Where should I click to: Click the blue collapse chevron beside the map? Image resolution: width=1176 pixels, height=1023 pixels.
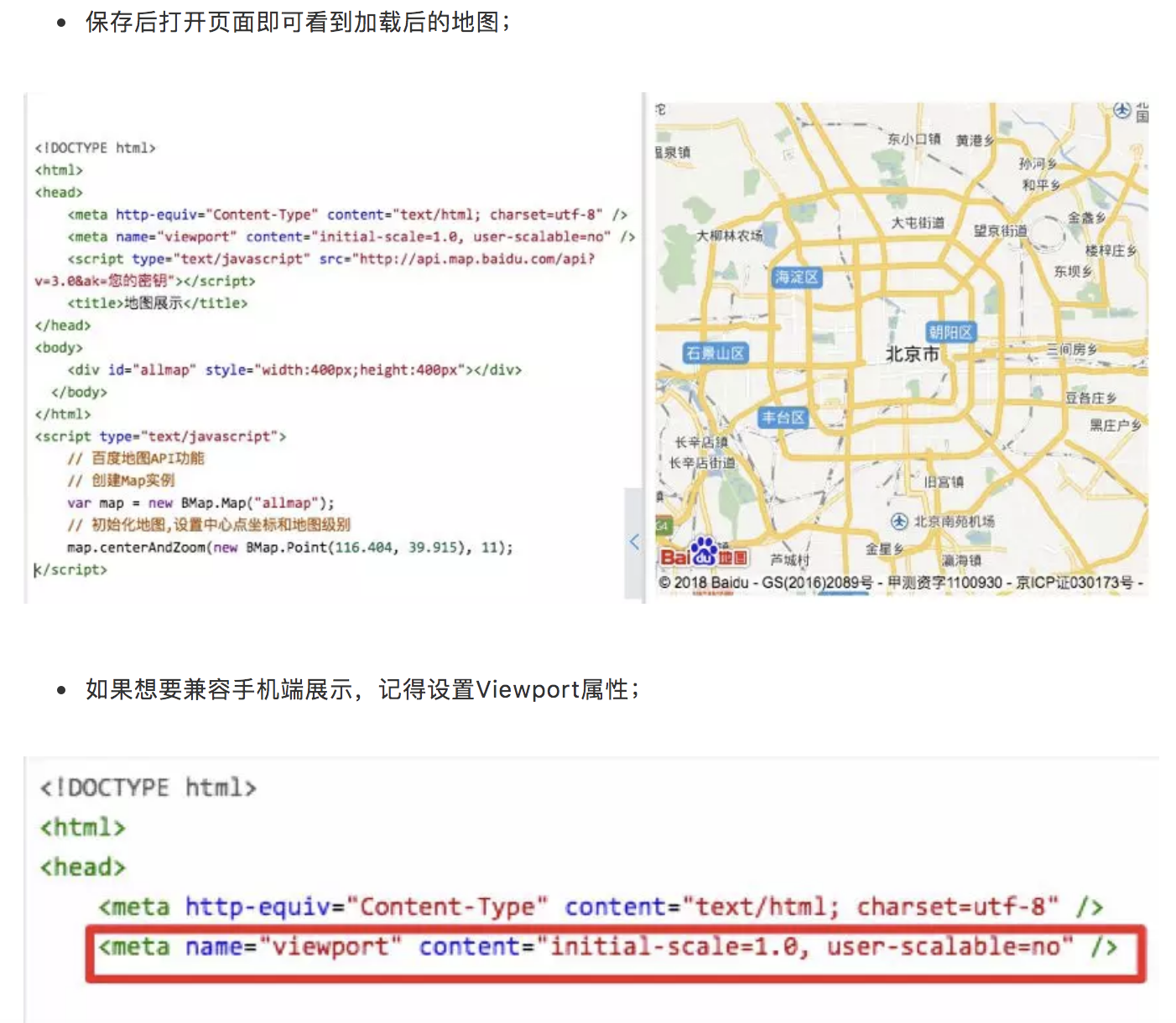(634, 542)
